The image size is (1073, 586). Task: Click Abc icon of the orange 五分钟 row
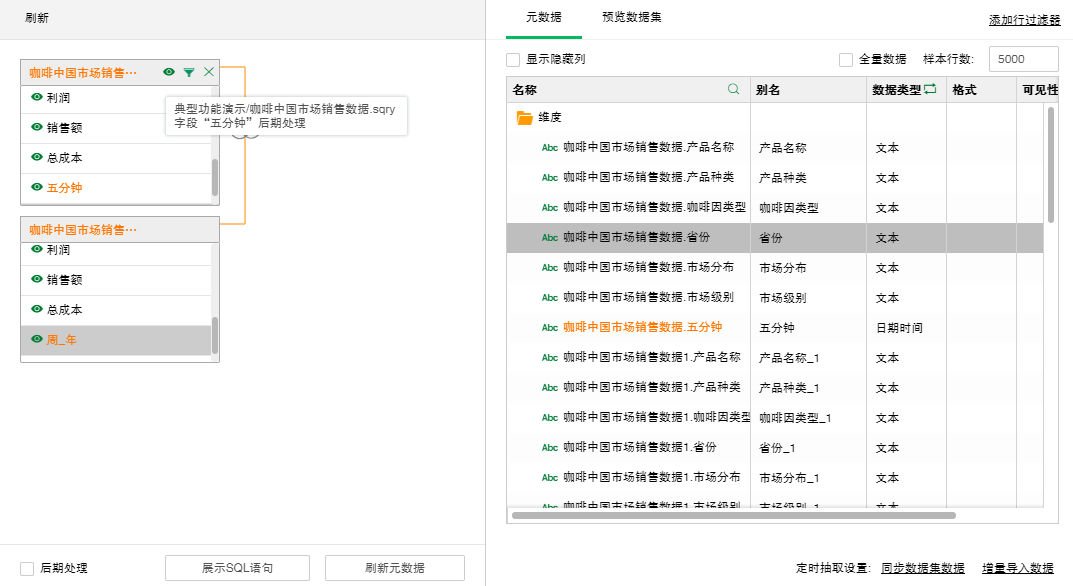pos(549,328)
